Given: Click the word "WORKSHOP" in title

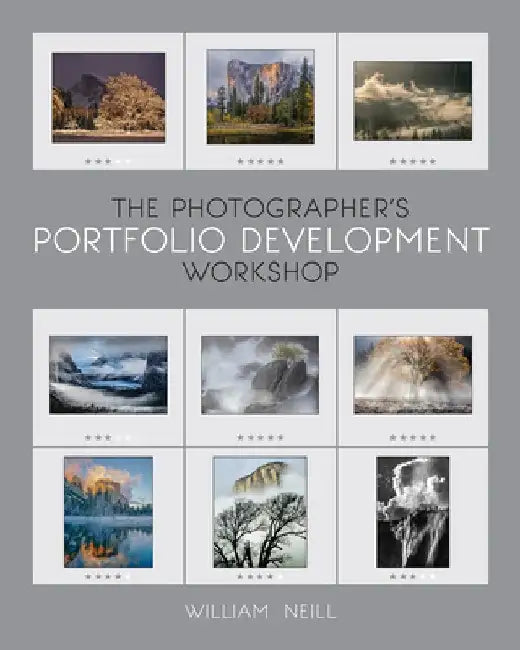Looking at the screenshot, I should tap(261, 272).
